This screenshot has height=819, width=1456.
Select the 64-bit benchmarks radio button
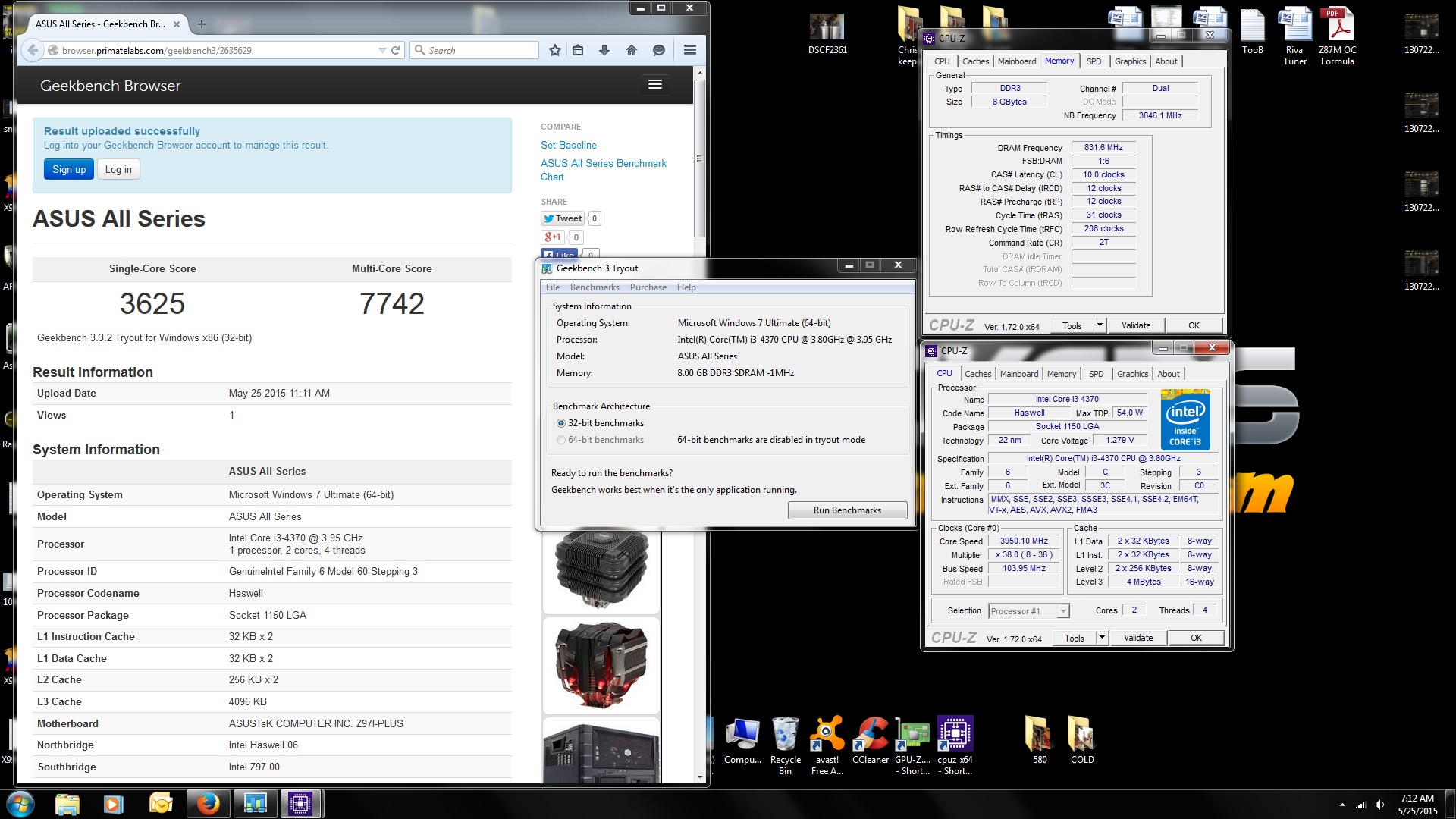click(x=561, y=440)
